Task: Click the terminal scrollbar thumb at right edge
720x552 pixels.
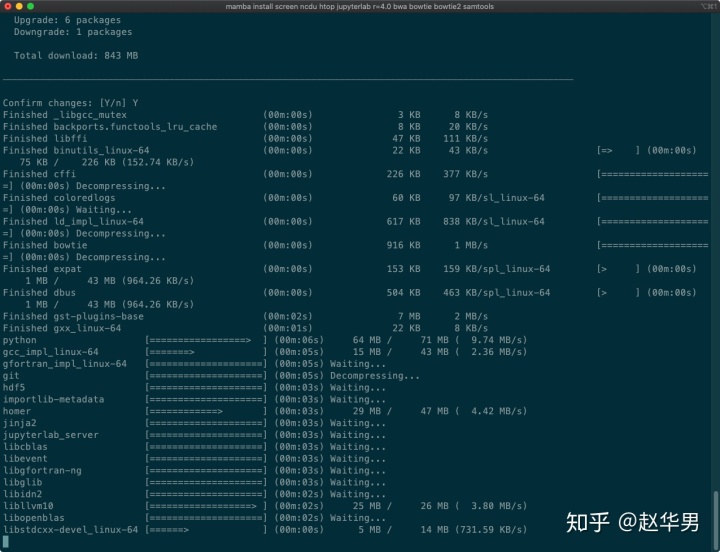Action: [x=715, y=520]
